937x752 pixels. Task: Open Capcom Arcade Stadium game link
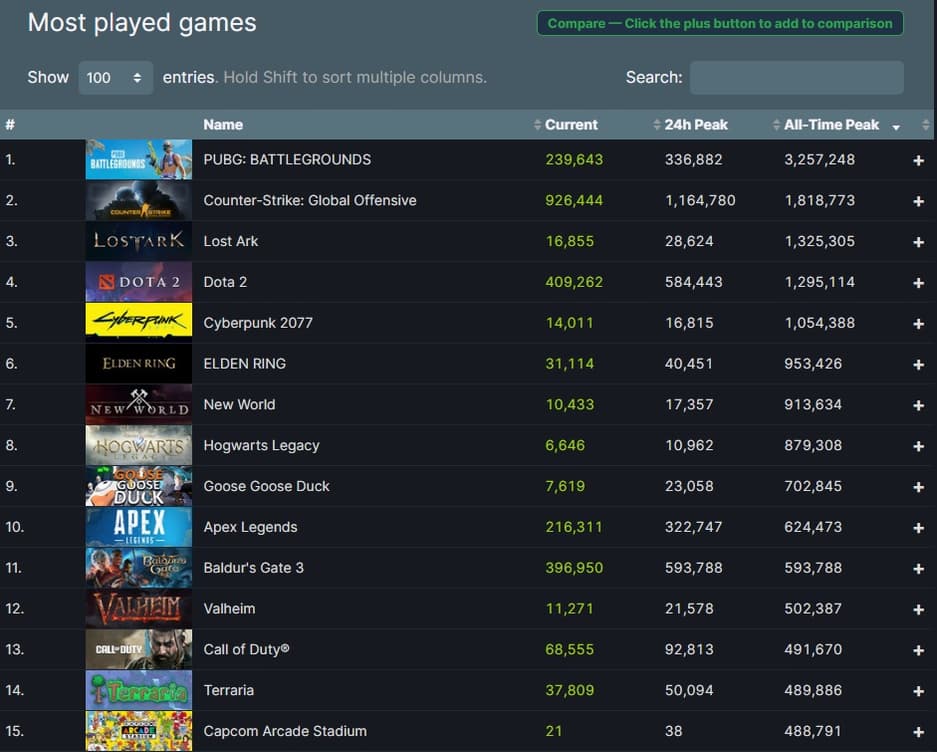(x=285, y=731)
